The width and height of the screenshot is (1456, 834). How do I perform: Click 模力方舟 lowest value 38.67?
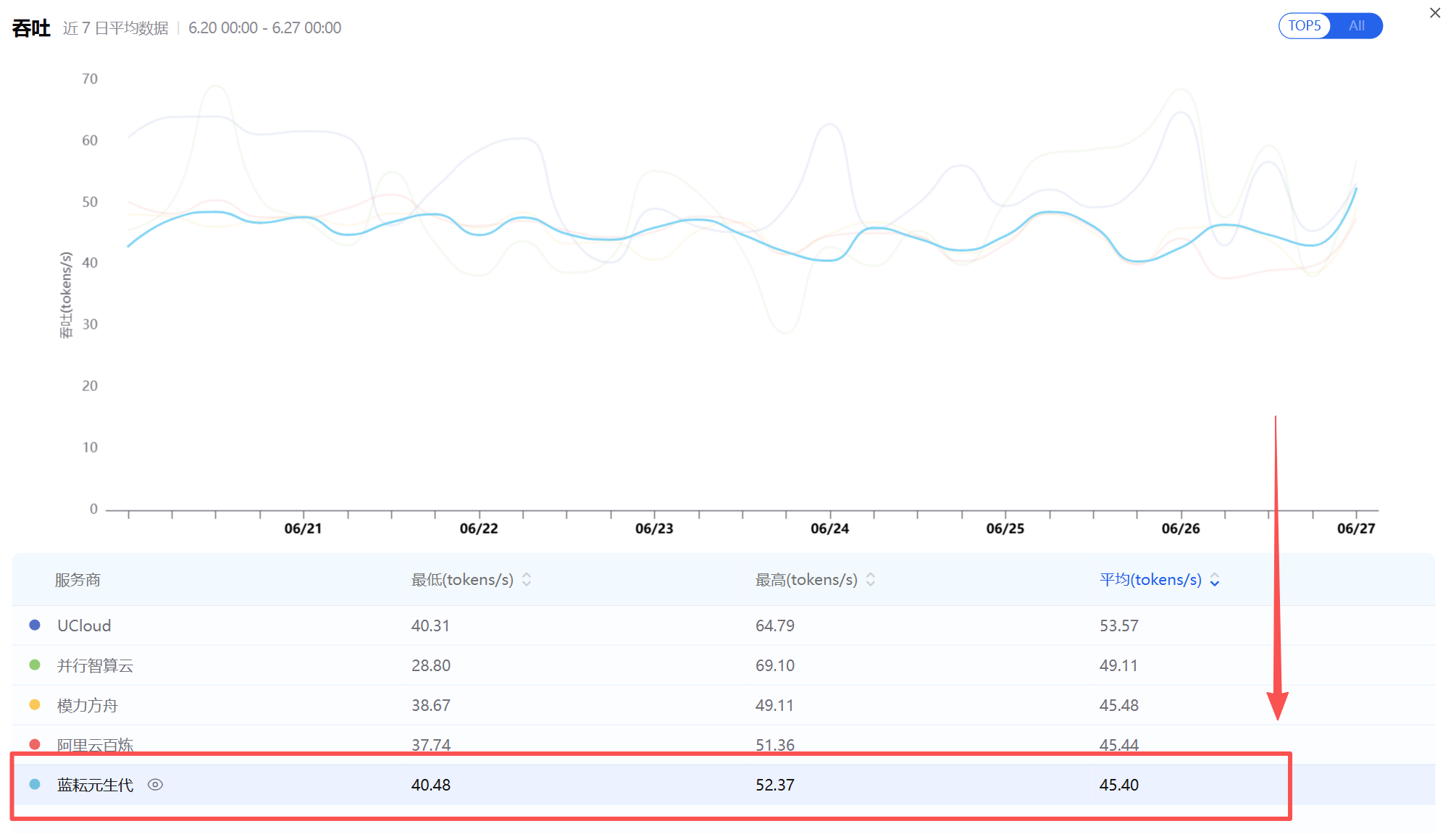431,705
